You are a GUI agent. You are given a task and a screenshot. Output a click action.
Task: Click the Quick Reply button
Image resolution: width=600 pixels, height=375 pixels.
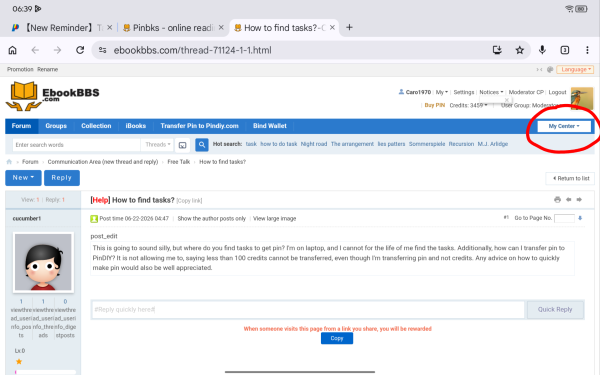click(555, 310)
